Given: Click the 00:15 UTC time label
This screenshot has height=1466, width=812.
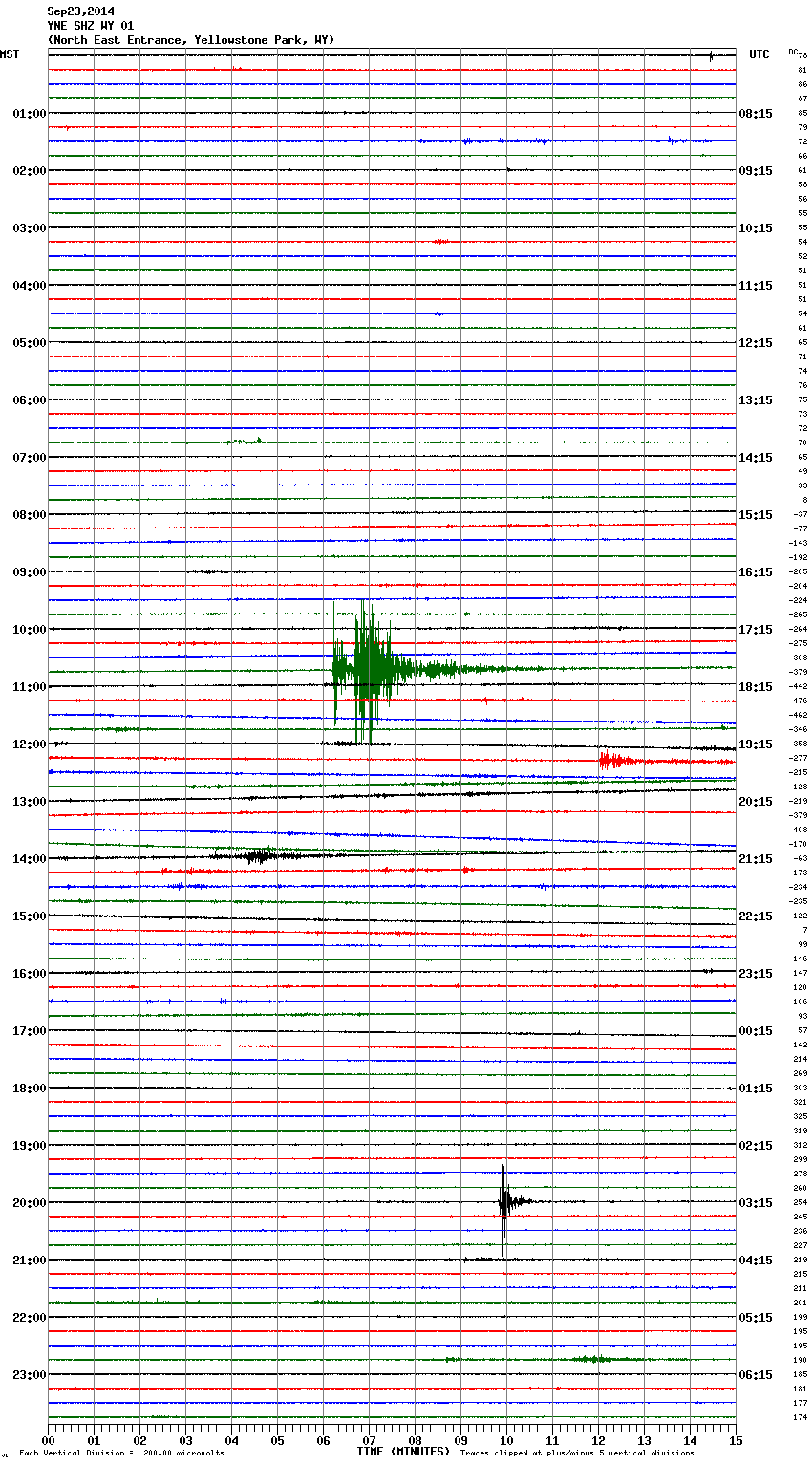Looking at the screenshot, I should click(756, 1031).
